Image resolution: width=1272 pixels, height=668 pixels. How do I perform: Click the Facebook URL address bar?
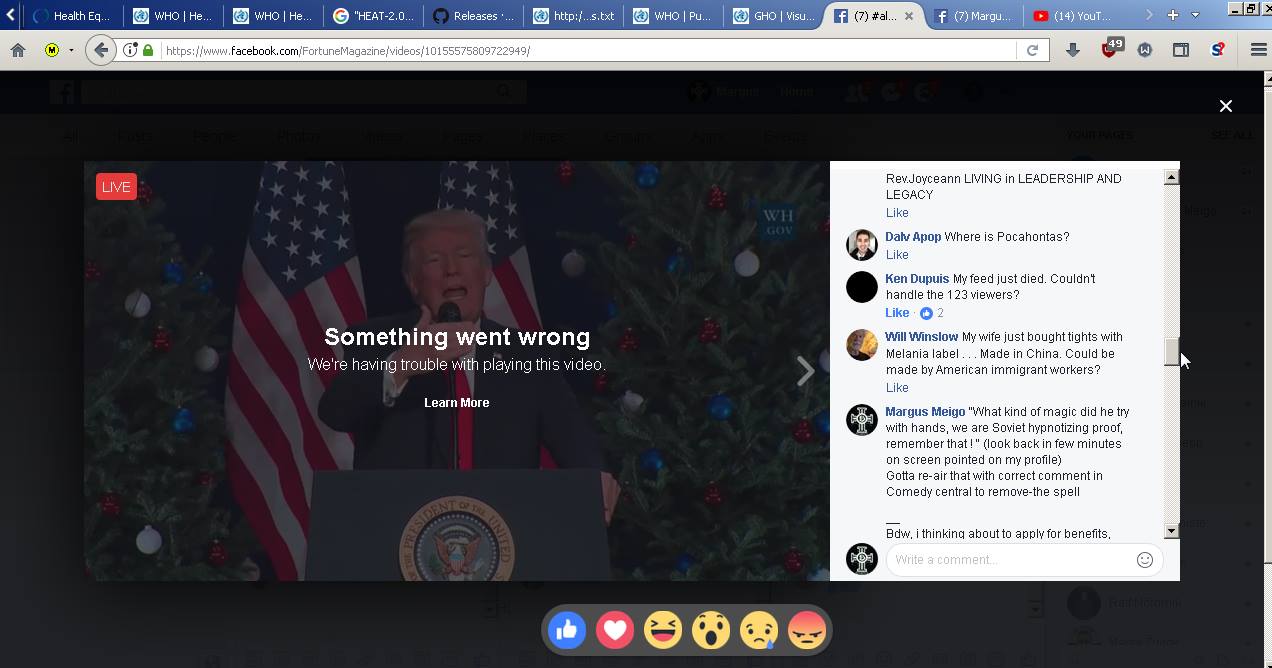coord(588,50)
